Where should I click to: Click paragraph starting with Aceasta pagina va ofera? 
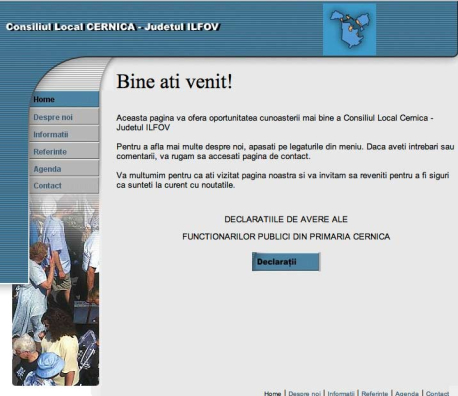[275, 122]
